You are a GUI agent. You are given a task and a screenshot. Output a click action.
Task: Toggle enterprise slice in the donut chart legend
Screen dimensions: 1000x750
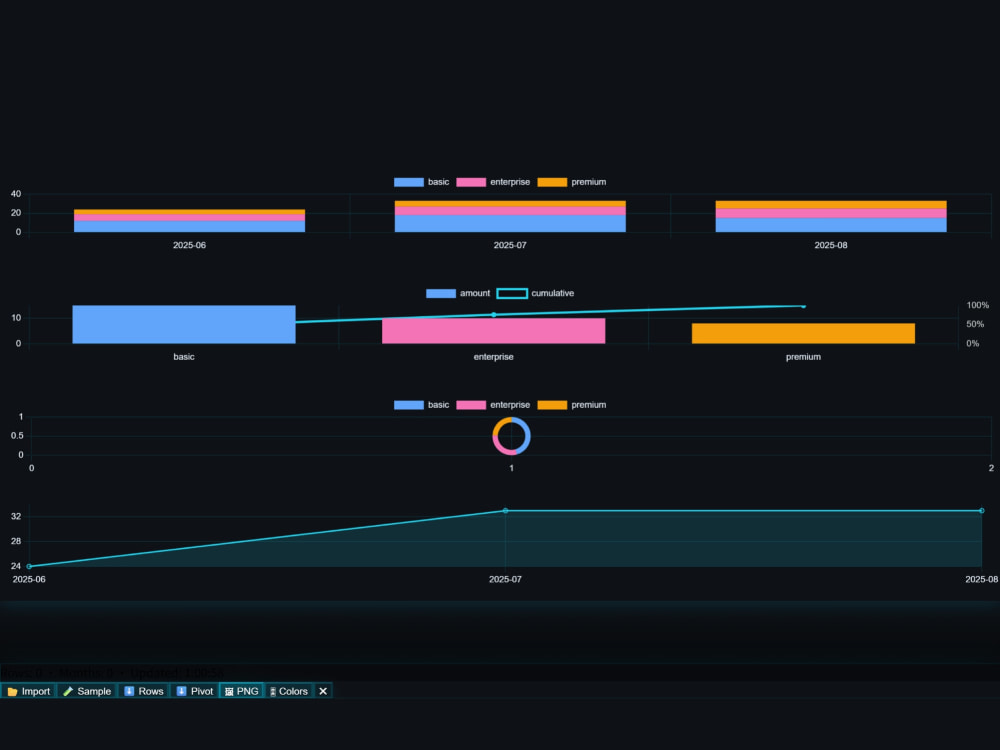tap(493, 405)
